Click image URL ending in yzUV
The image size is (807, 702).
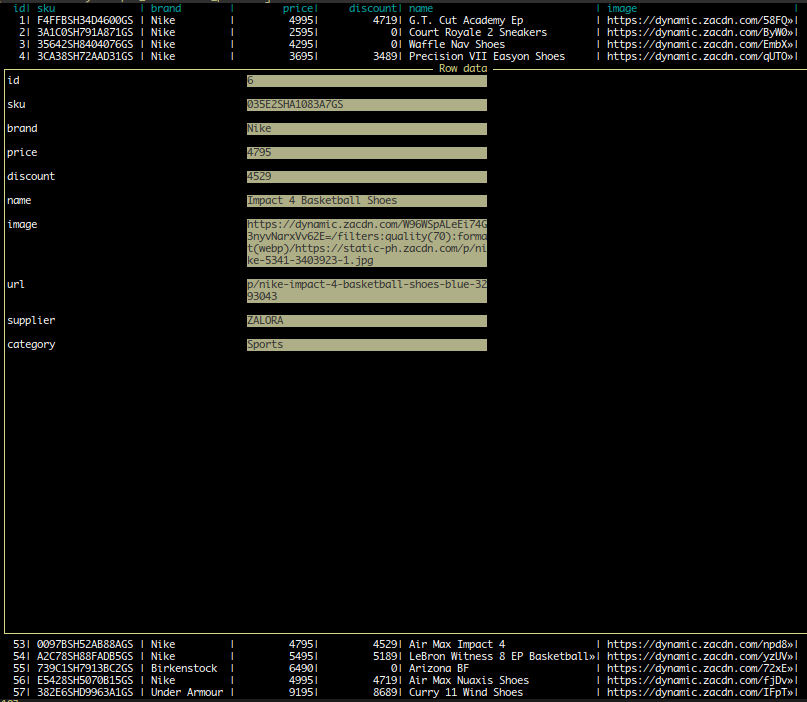(700, 656)
